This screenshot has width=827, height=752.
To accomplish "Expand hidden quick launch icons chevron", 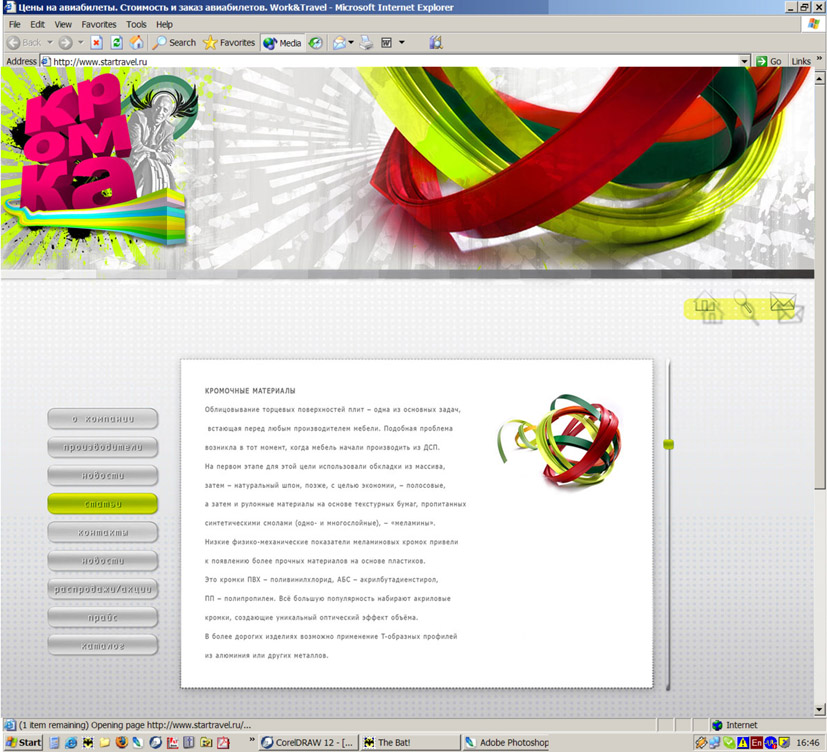I will pos(252,739).
